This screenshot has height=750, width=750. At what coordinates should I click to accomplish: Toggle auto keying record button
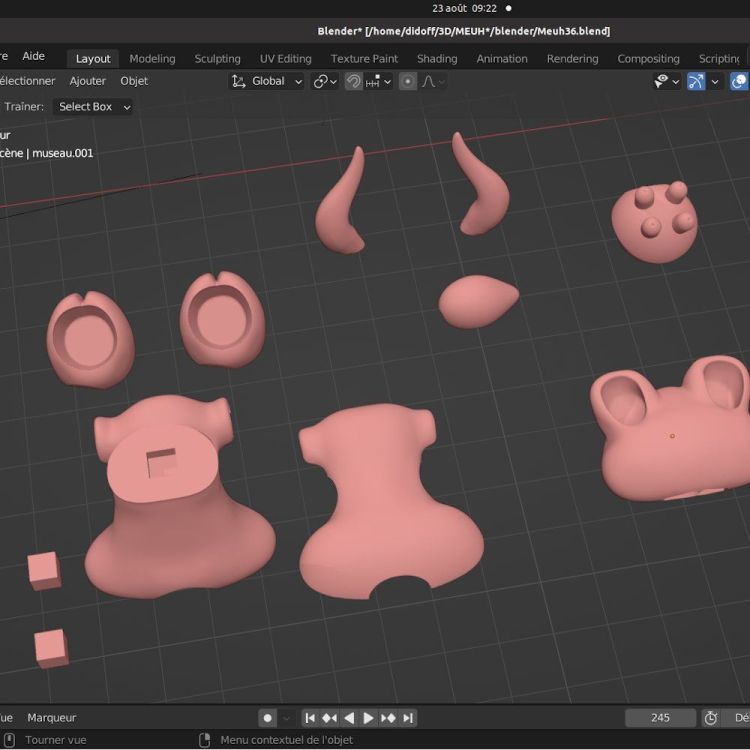(267, 718)
